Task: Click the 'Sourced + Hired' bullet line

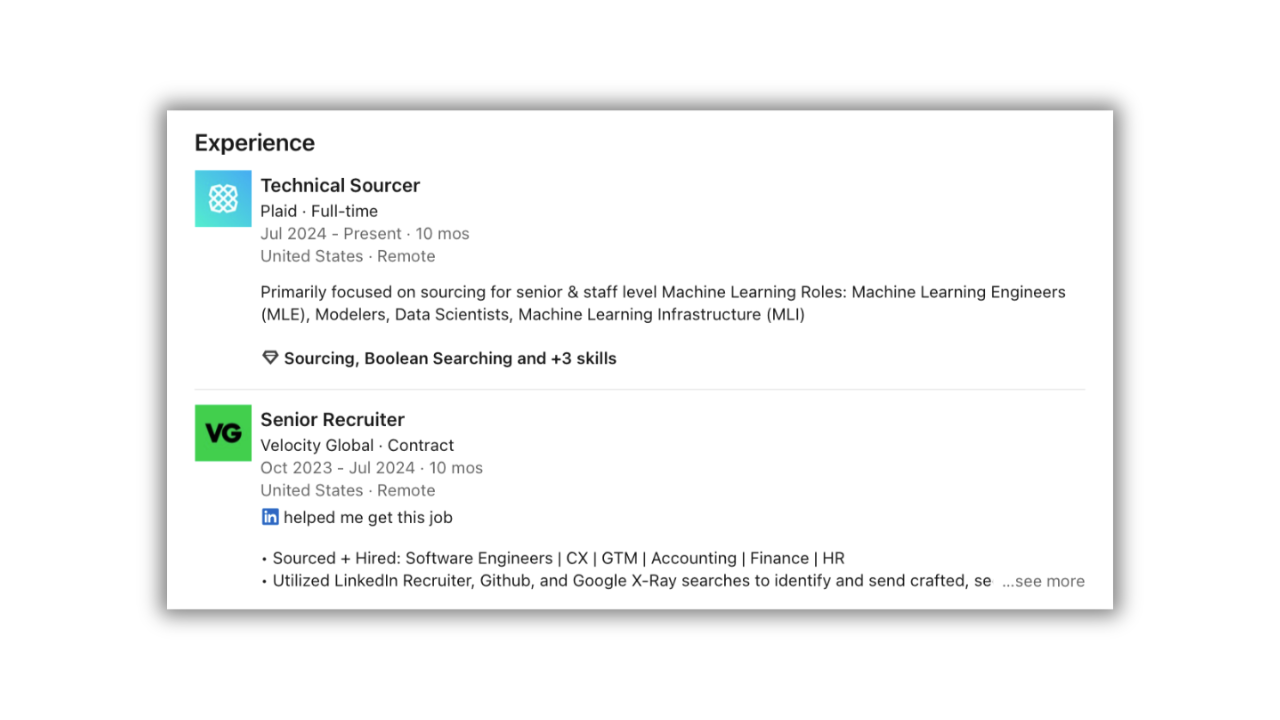Action: point(558,558)
